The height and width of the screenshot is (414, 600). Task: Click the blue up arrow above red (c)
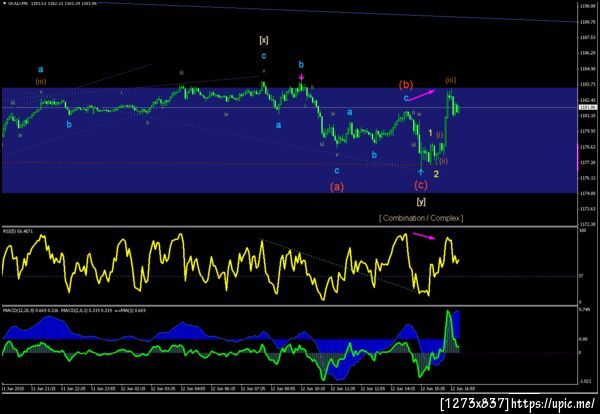[x=421, y=172]
